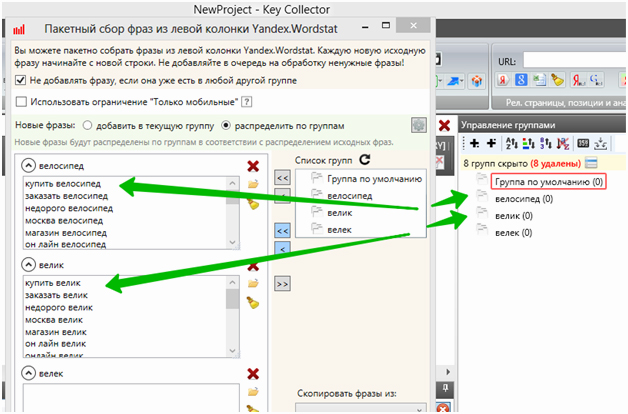628x414 pixels.
Task: Click the counter display icon in the groups toolbar
Action: tap(583, 143)
